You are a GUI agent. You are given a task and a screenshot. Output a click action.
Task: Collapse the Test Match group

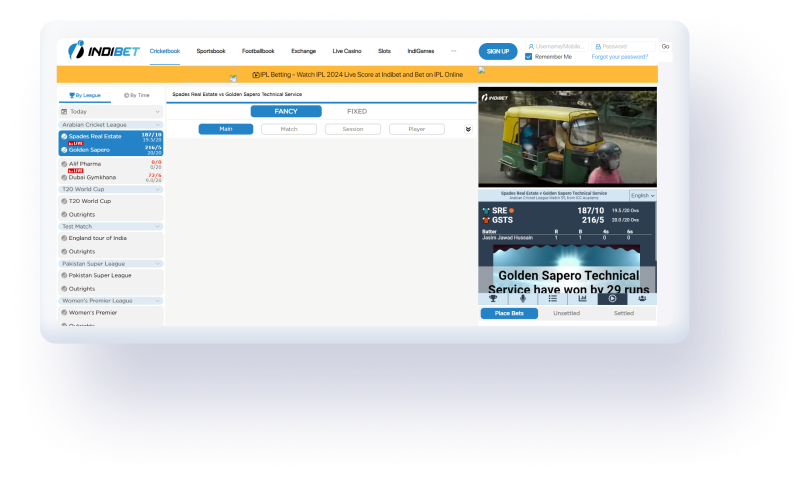point(111,226)
